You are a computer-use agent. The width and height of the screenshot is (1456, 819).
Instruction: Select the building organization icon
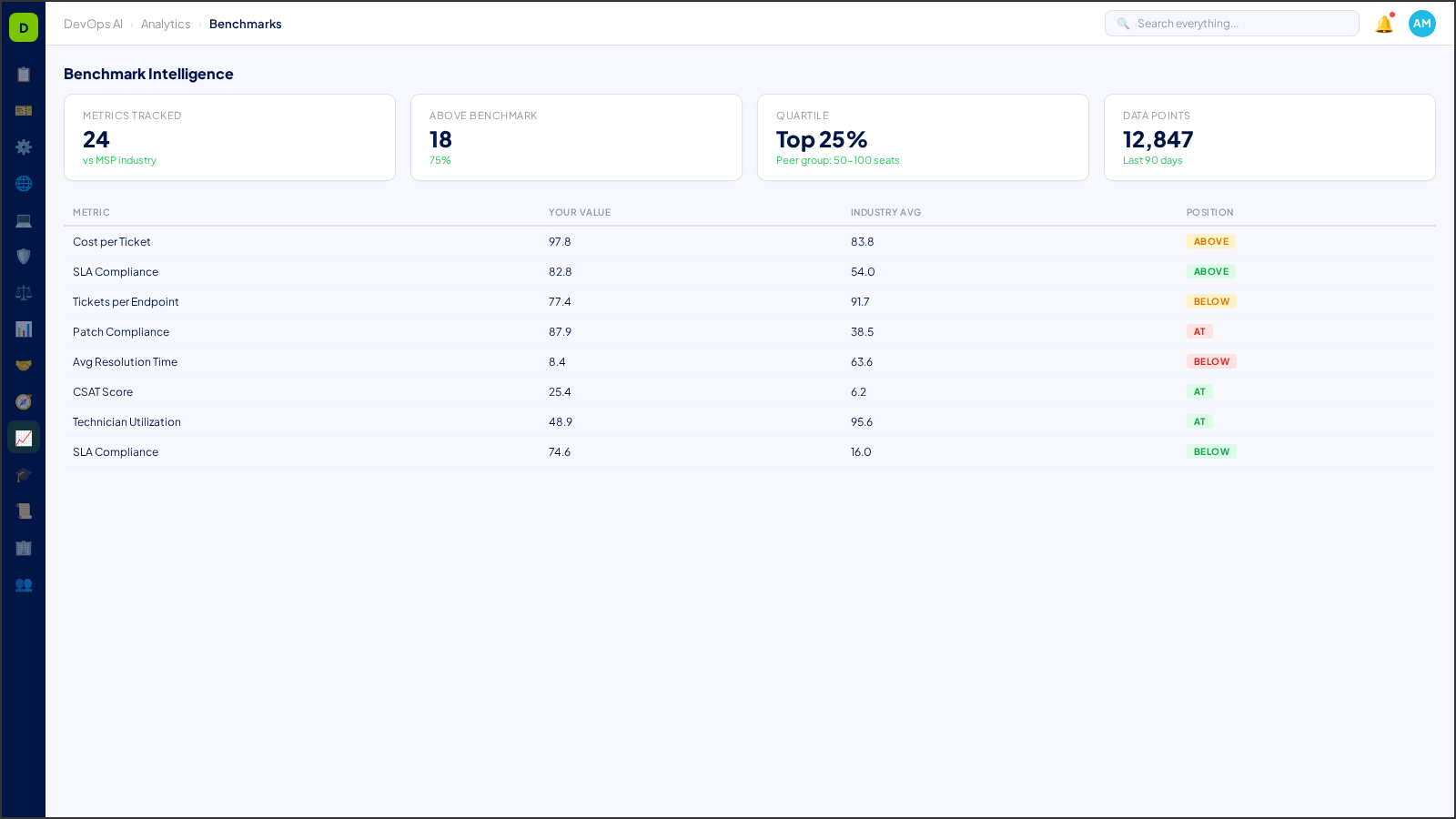24,547
